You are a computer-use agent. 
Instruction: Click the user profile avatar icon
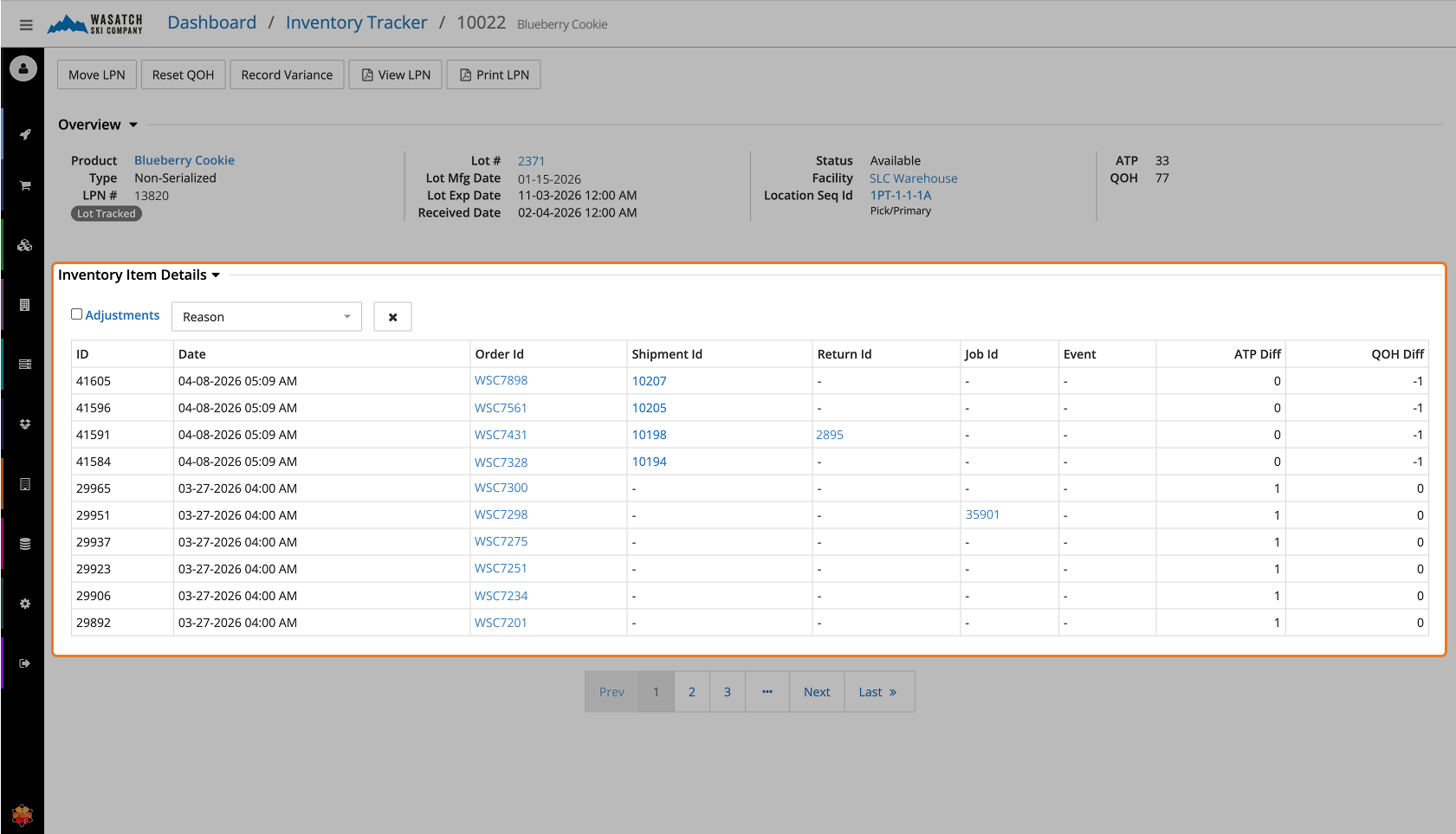click(23, 68)
